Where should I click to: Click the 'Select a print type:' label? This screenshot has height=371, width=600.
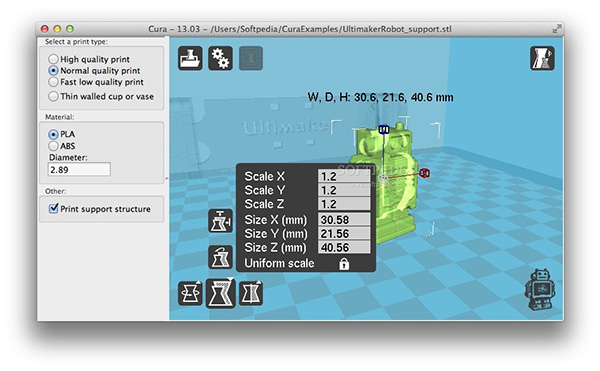click(76, 42)
